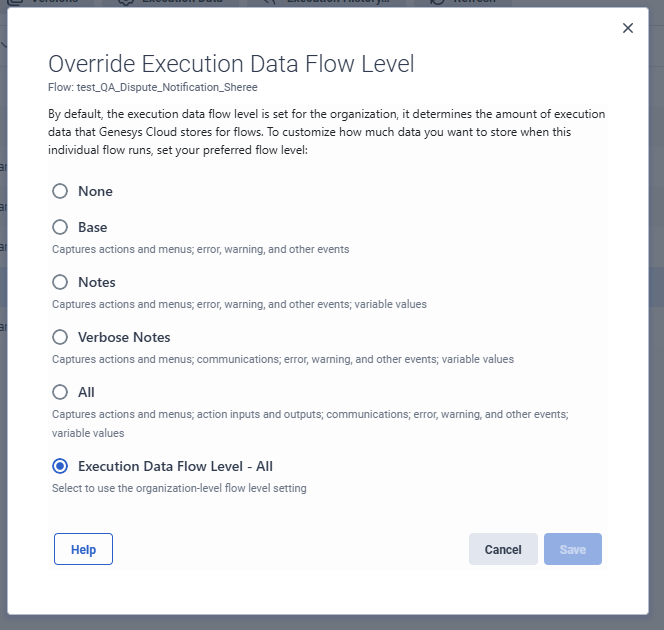Select the Notes radio button circle
664x630 pixels.
coord(60,282)
